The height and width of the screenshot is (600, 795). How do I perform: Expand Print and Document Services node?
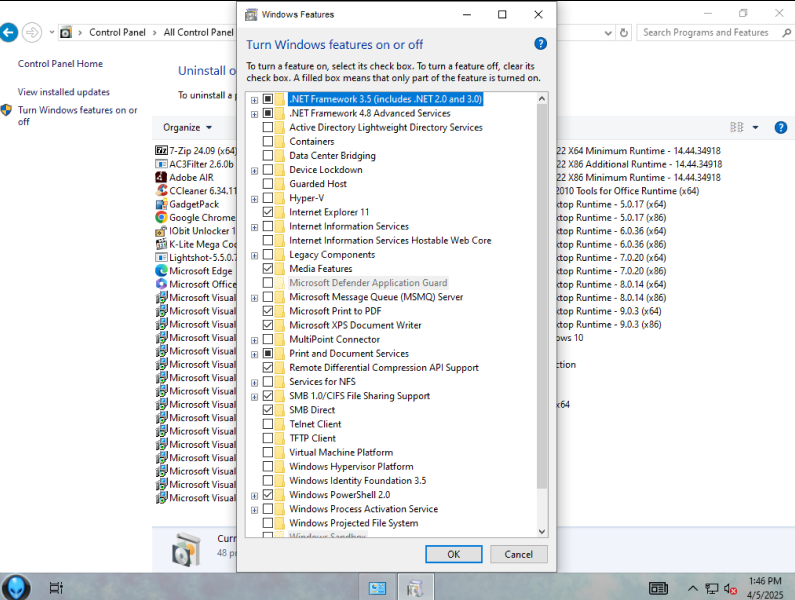click(x=255, y=355)
